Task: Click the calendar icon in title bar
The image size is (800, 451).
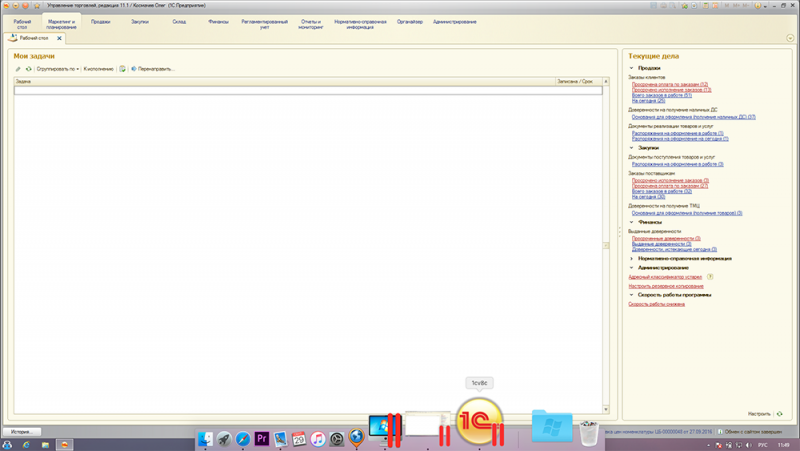Action: point(715,6)
